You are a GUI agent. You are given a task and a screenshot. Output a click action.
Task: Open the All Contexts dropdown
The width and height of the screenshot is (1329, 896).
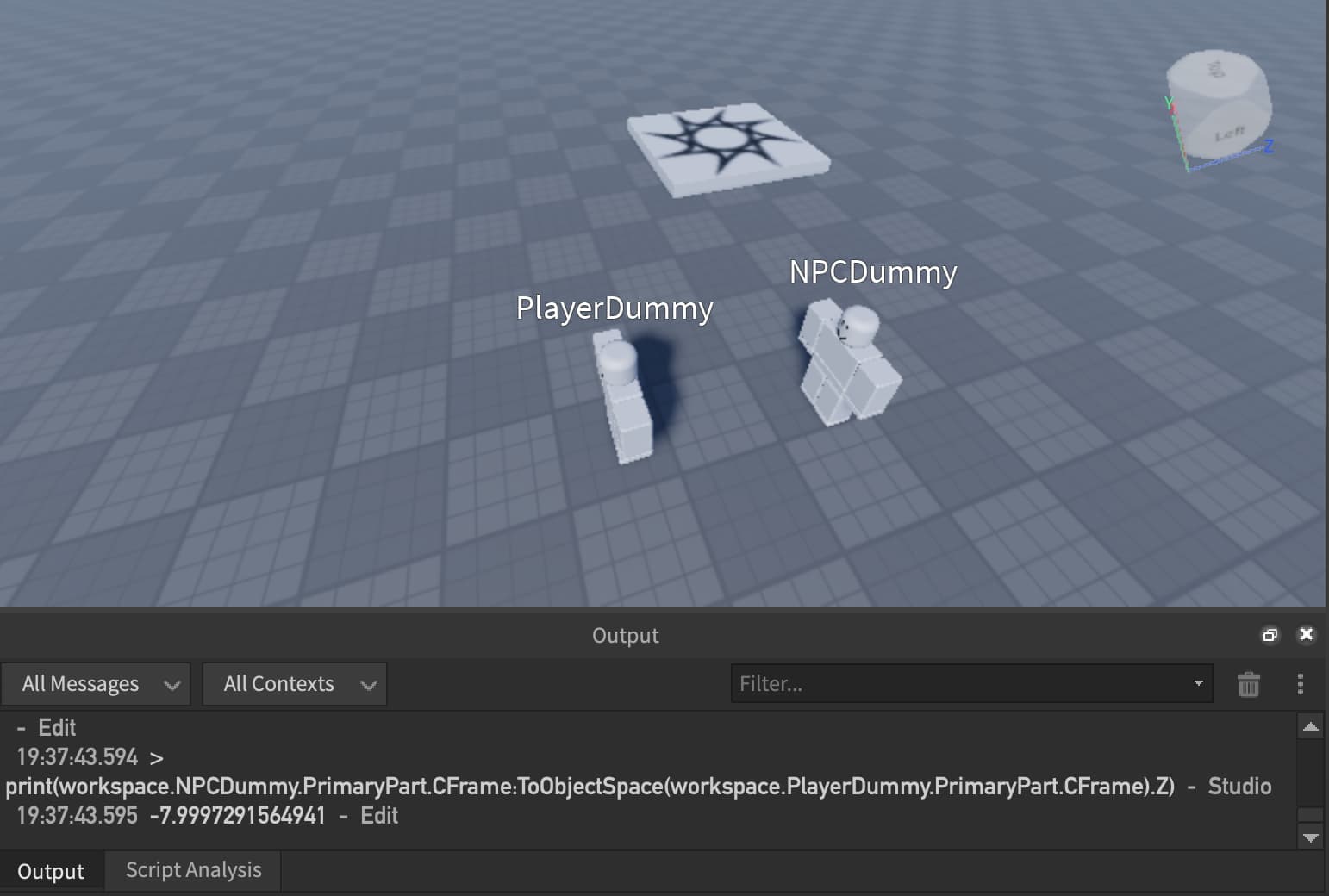click(295, 684)
